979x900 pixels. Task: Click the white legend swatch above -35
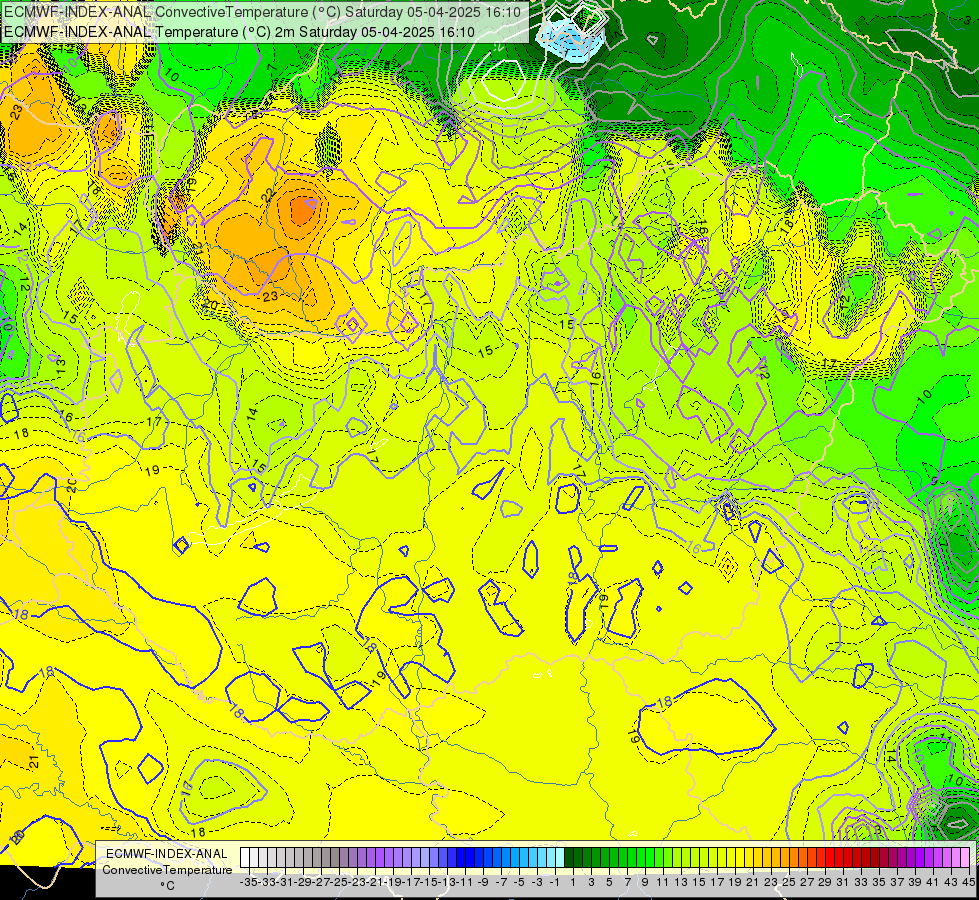click(x=245, y=857)
